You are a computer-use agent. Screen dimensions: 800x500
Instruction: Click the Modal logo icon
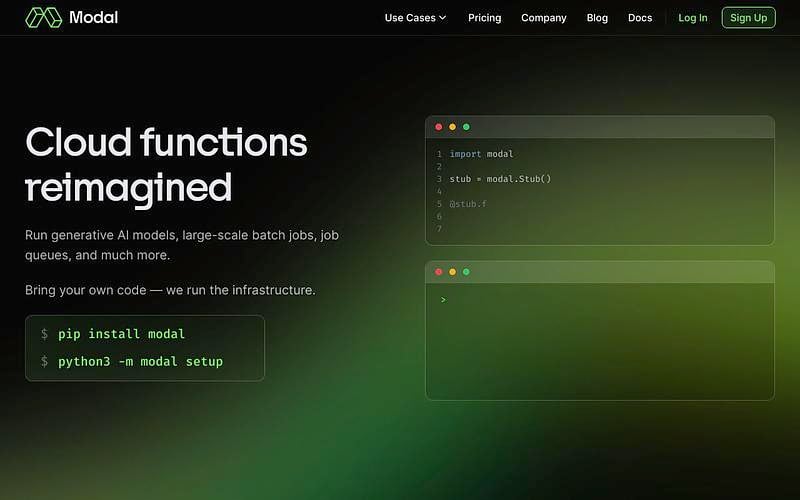click(43, 17)
